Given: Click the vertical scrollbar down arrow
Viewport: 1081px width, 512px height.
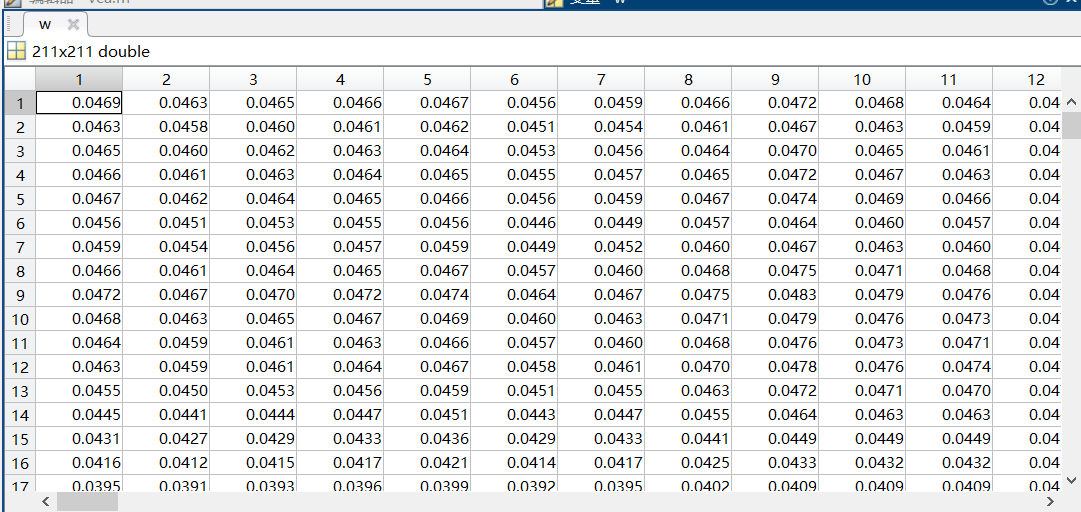Looking at the screenshot, I should (x=1071, y=480).
